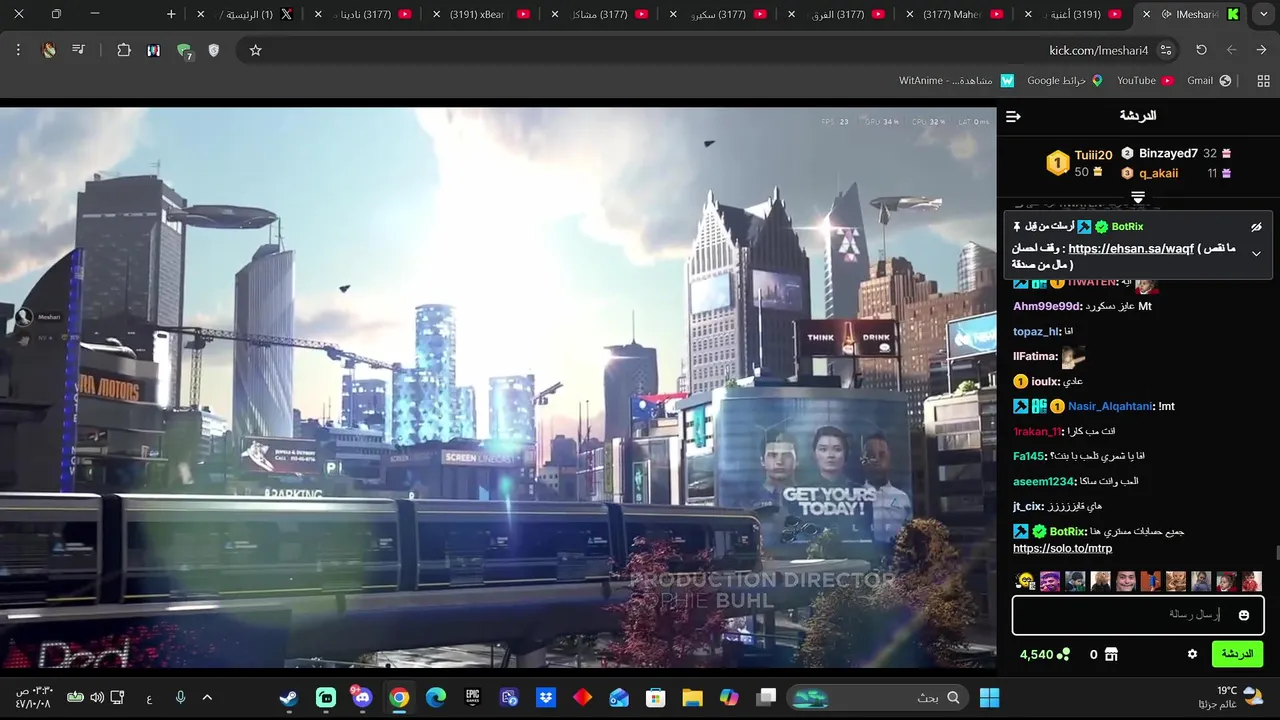Open 1rakan_11 chat username
Image resolution: width=1280 pixels, height=720 pixels.
point(1038,431)
